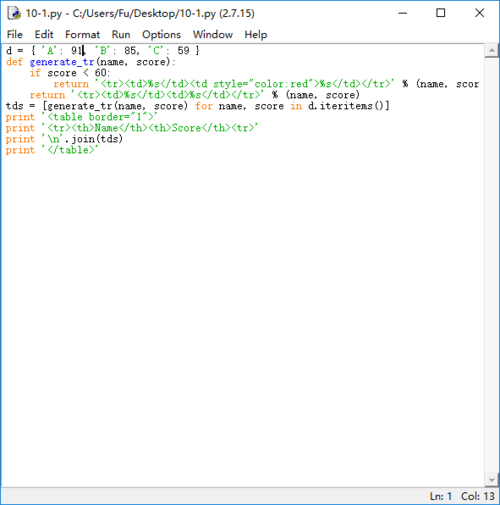
Task: Open the Window menu
Action: pos(213,34)
